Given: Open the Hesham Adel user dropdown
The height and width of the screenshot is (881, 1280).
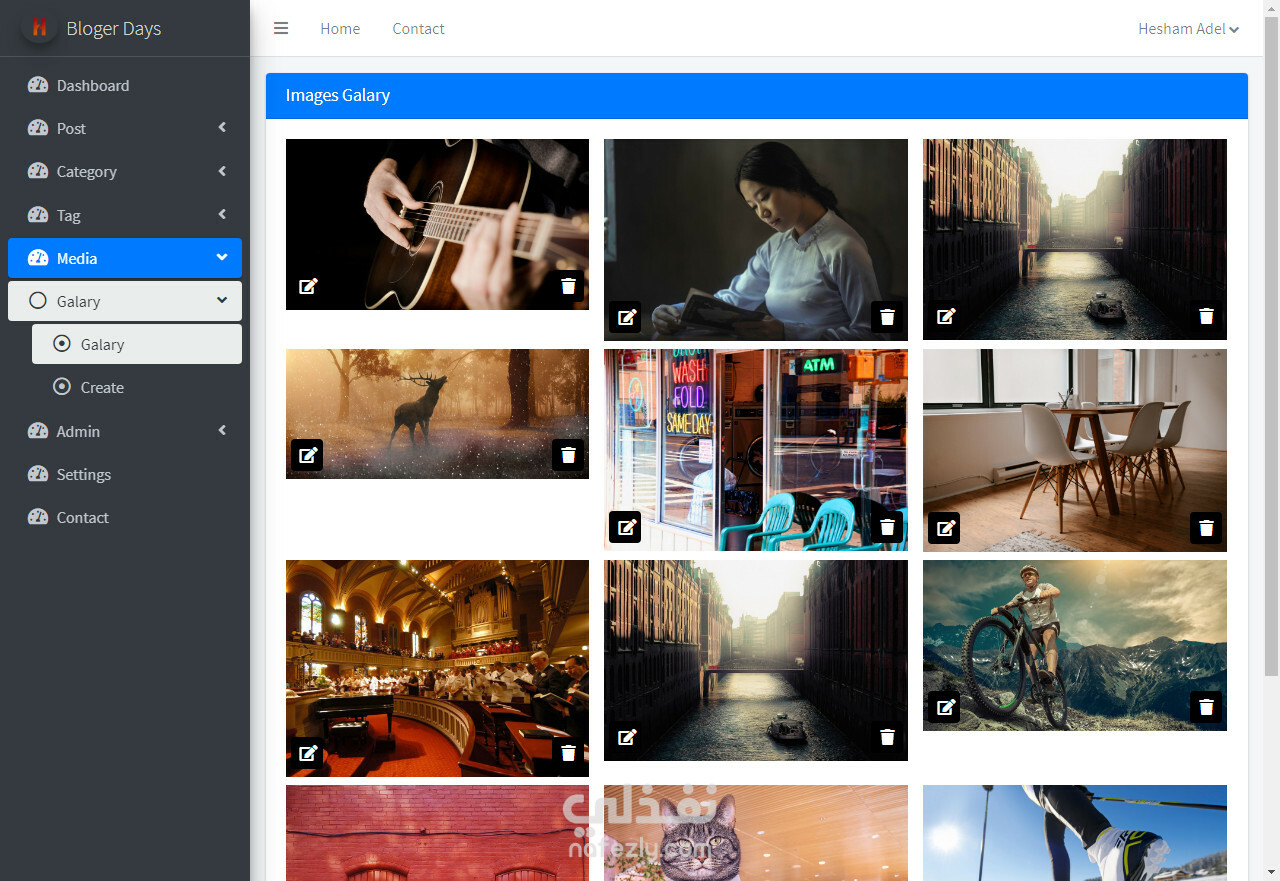Looking at the screenshot, I should pyautogui.click(x=1188, y=29).
